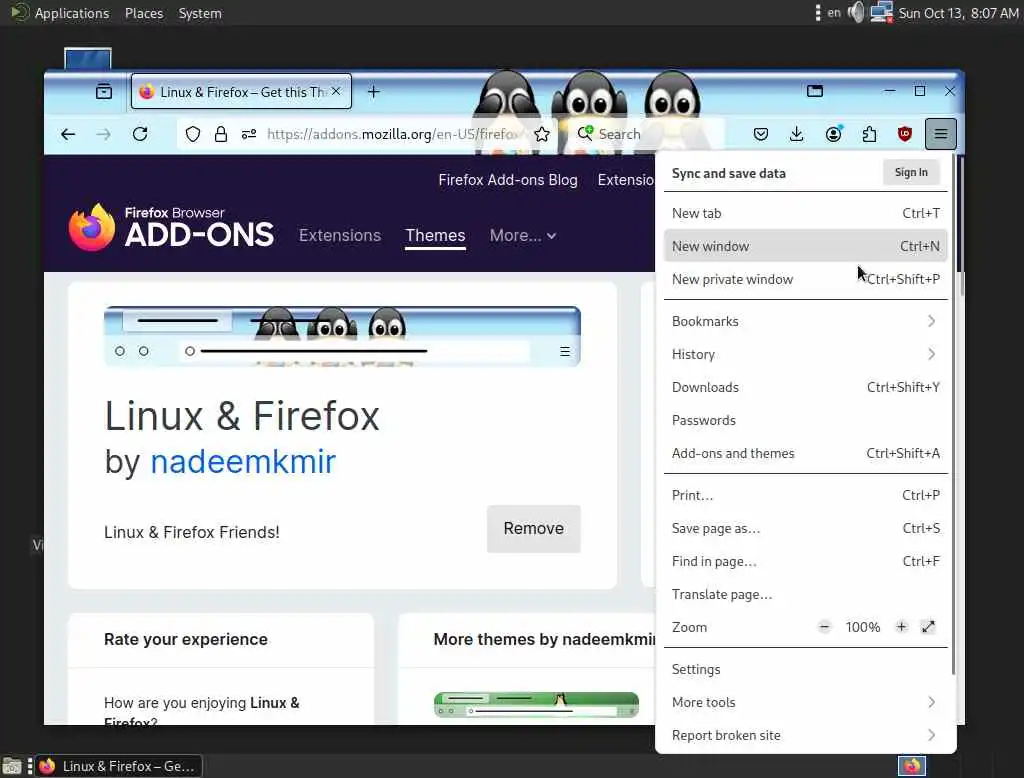Screen dimensions: 1024x778
Task: Open a new tab with plus button
Action: [374, 92]
